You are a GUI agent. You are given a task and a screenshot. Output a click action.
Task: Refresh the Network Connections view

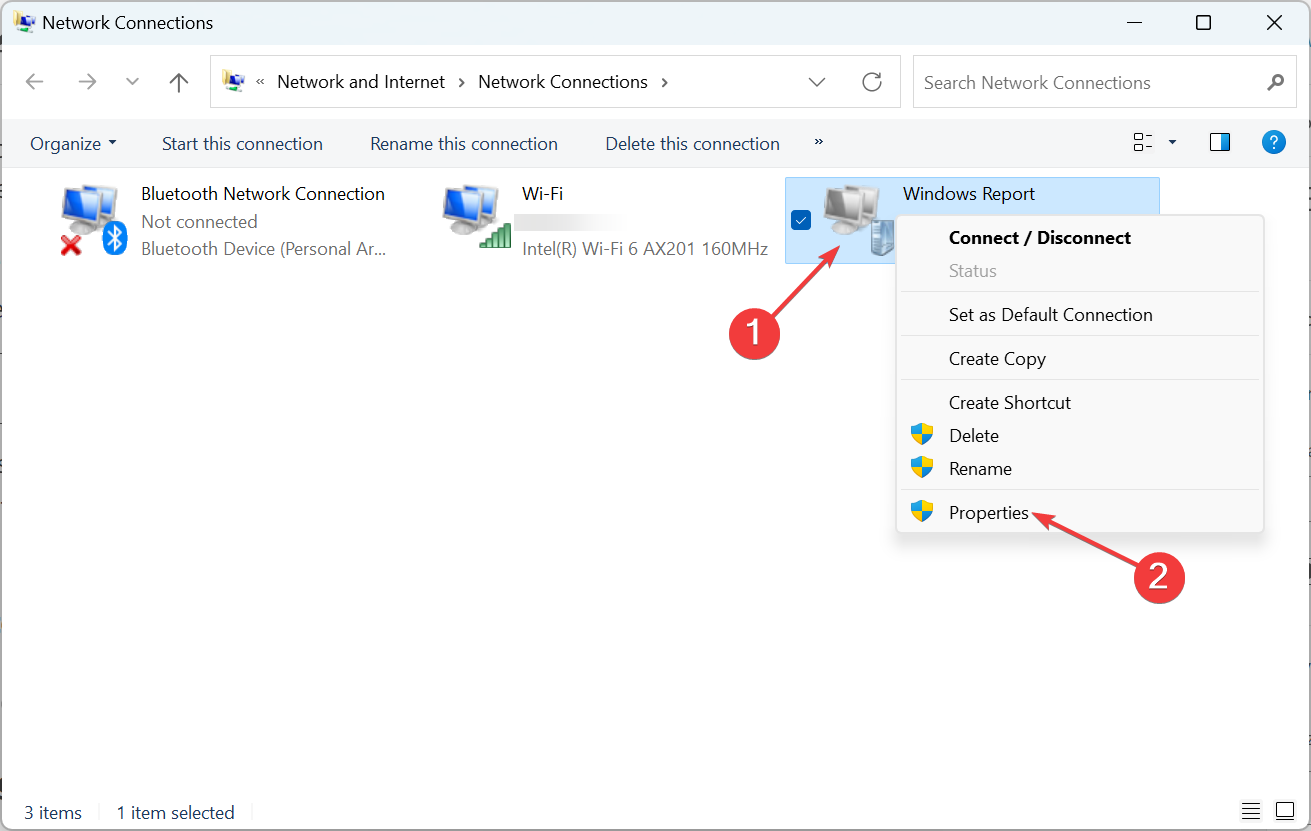click(872, 82)
